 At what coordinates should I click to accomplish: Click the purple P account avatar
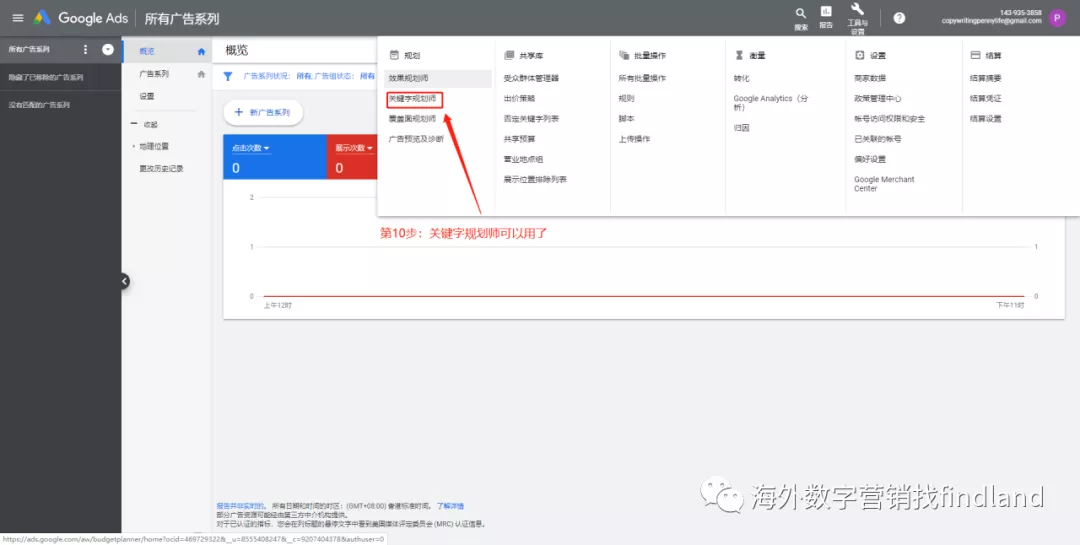point(1057,18)
